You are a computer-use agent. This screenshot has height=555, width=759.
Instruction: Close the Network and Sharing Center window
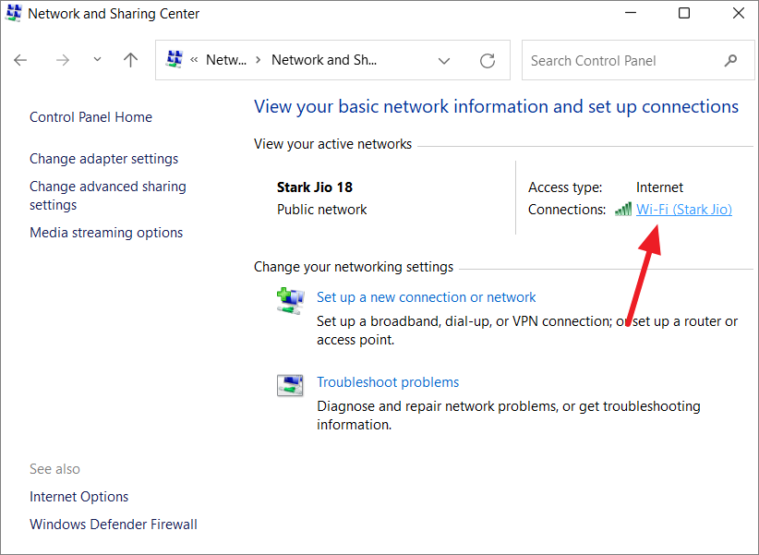[x=738, y=13]
